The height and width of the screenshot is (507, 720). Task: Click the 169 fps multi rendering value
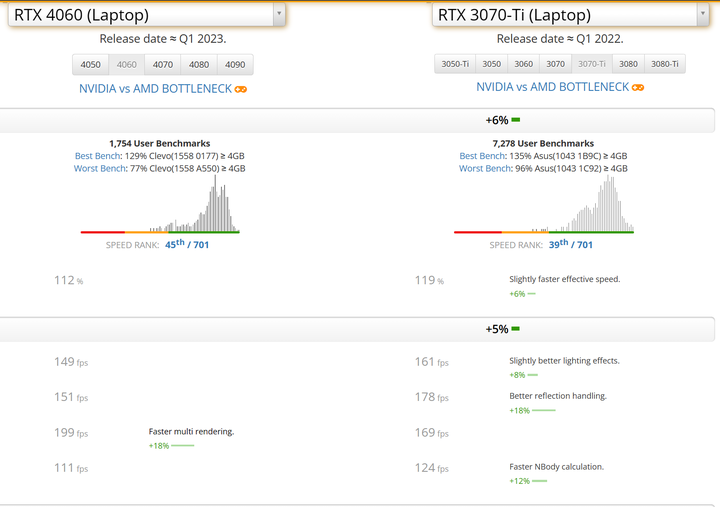432,433
